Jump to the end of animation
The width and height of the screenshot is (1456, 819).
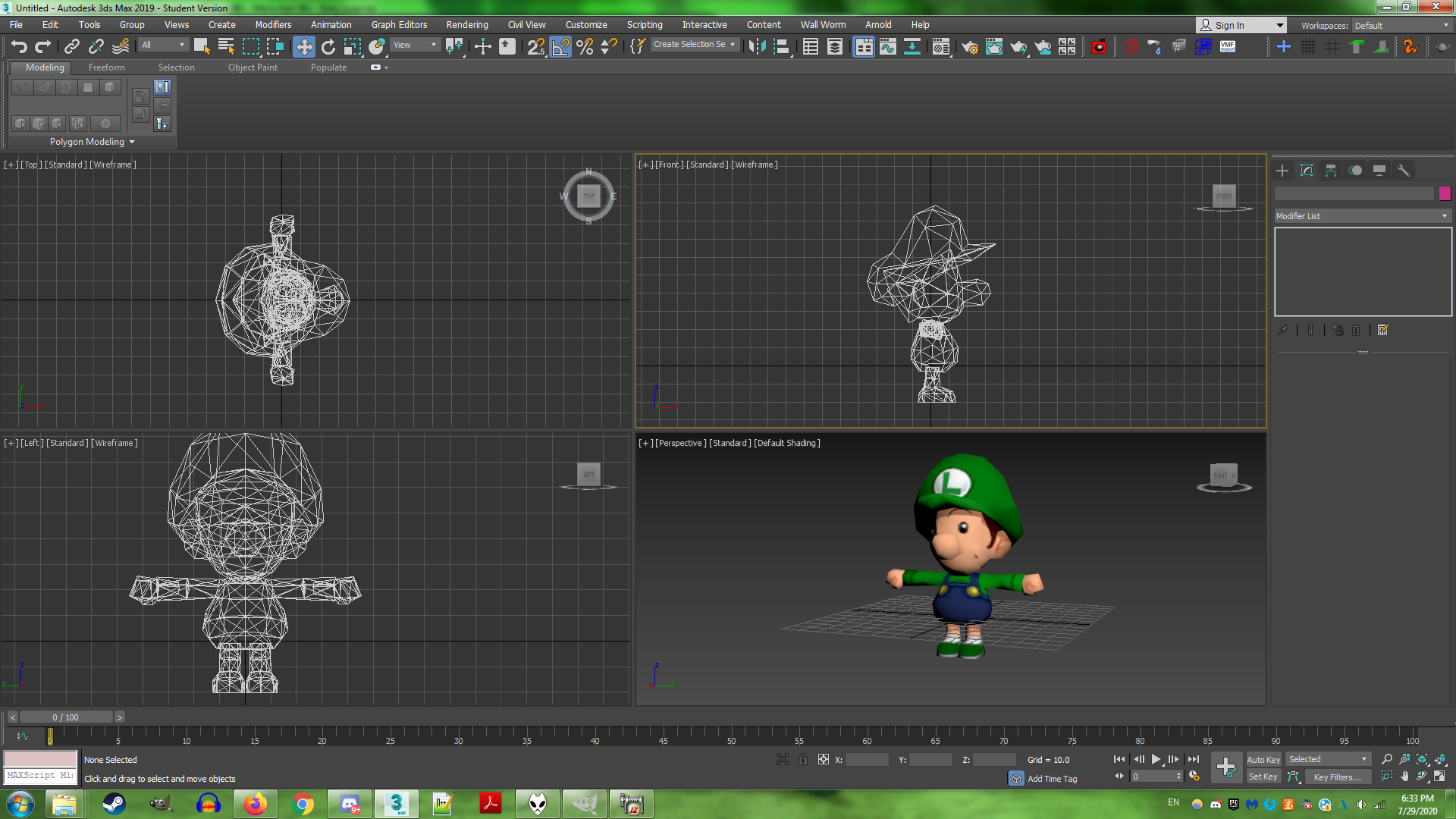click(x=1194, y=759)
